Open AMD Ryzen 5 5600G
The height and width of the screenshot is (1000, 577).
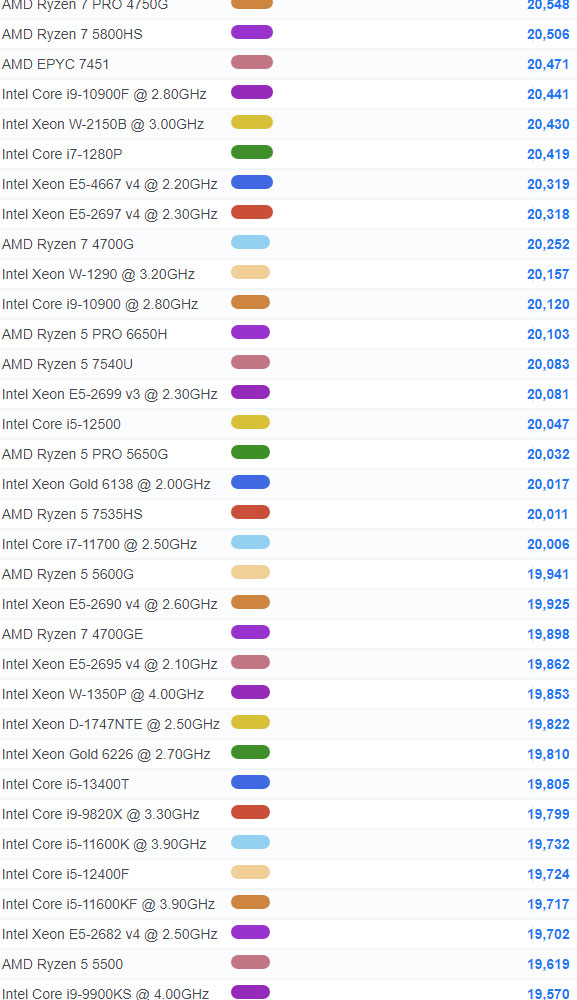(x=68, y=574)
